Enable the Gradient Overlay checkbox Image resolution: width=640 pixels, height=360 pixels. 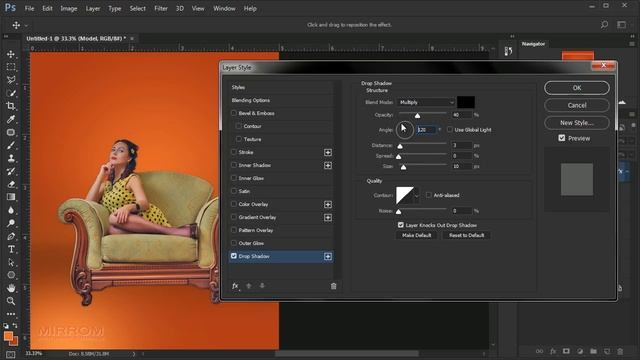(x=234, y=217)
